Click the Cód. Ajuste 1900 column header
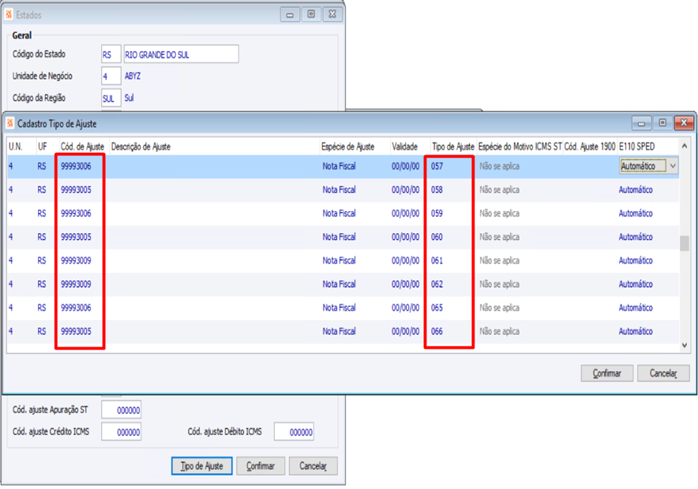The image size is (698, 489). (590, 147)
